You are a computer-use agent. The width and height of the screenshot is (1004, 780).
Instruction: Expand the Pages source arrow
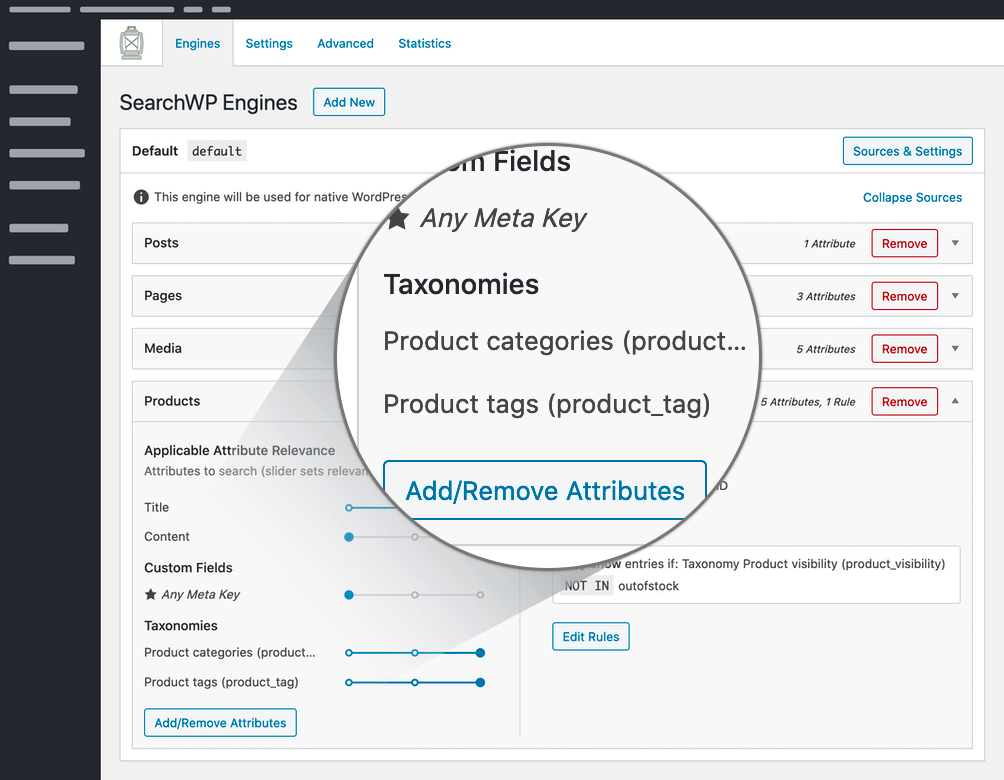click(955, 296)
